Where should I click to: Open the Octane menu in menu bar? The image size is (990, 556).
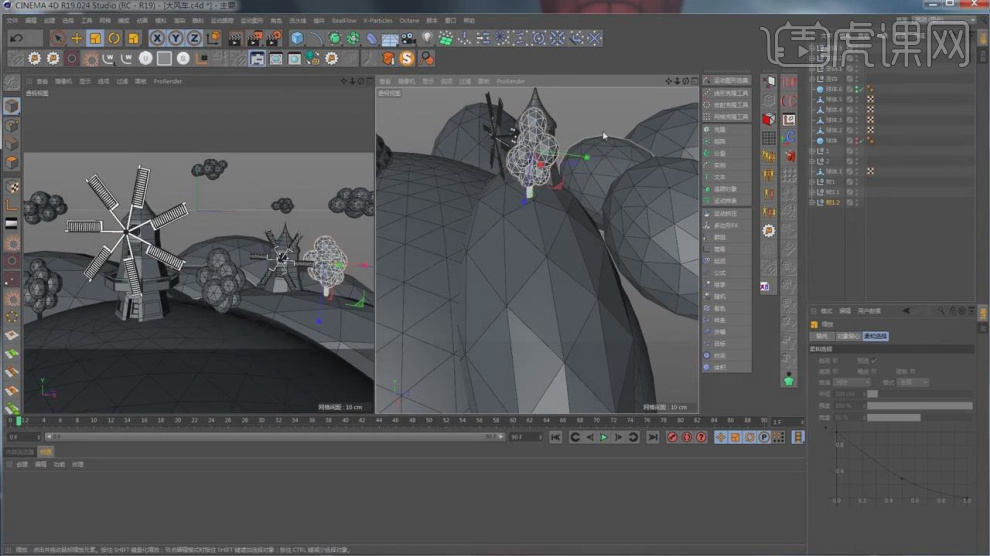pyautogui.click(x=409, y=20)
